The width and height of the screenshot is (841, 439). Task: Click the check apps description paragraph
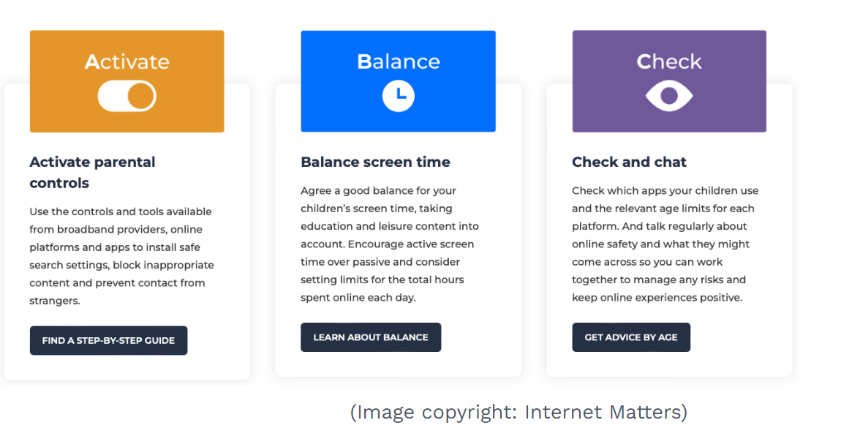(665, 244)
